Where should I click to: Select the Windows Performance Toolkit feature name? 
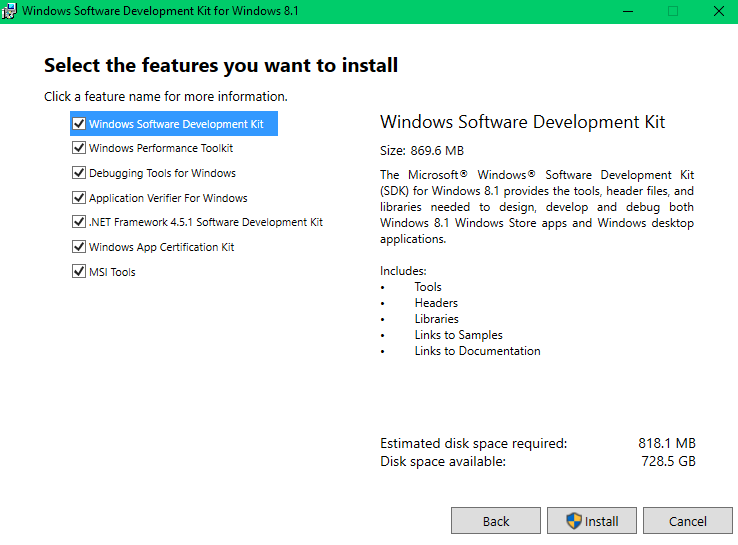[161, 148]
